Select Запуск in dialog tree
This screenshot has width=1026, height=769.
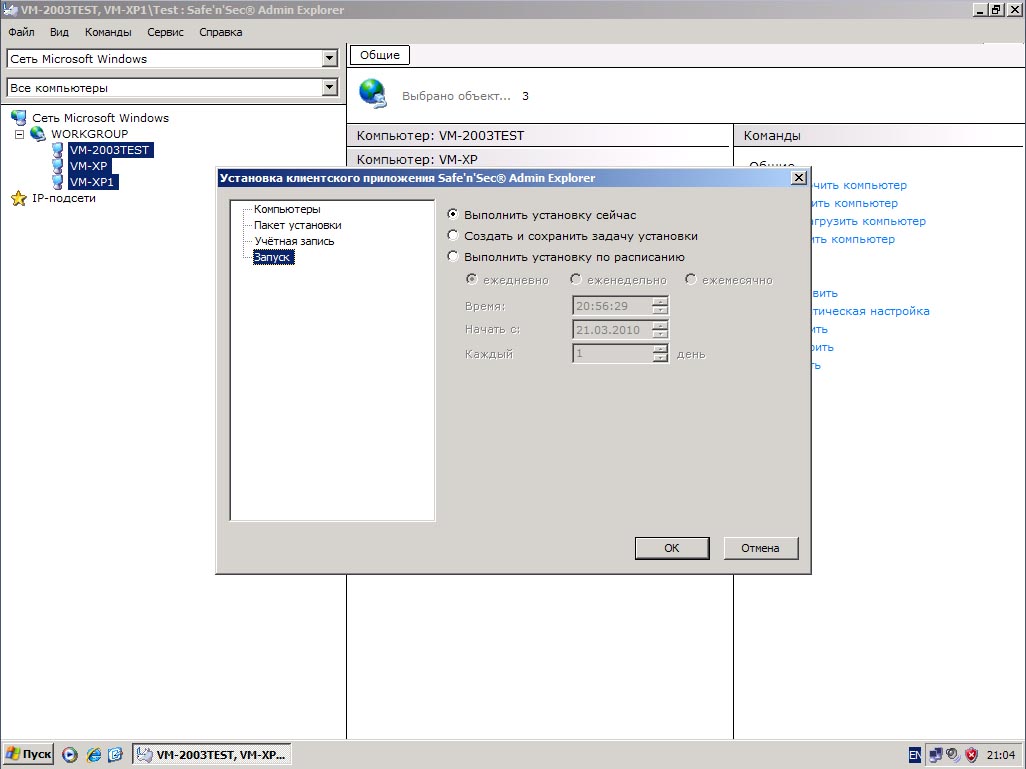[274, 257]
